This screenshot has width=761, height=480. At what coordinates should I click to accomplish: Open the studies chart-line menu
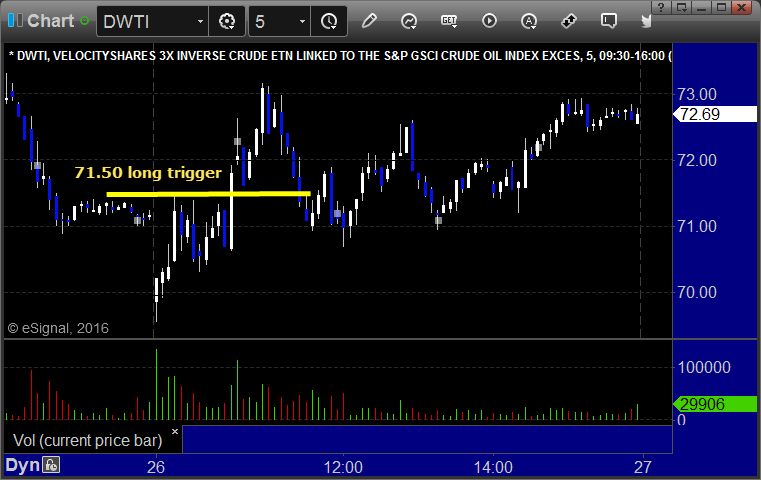409,21
